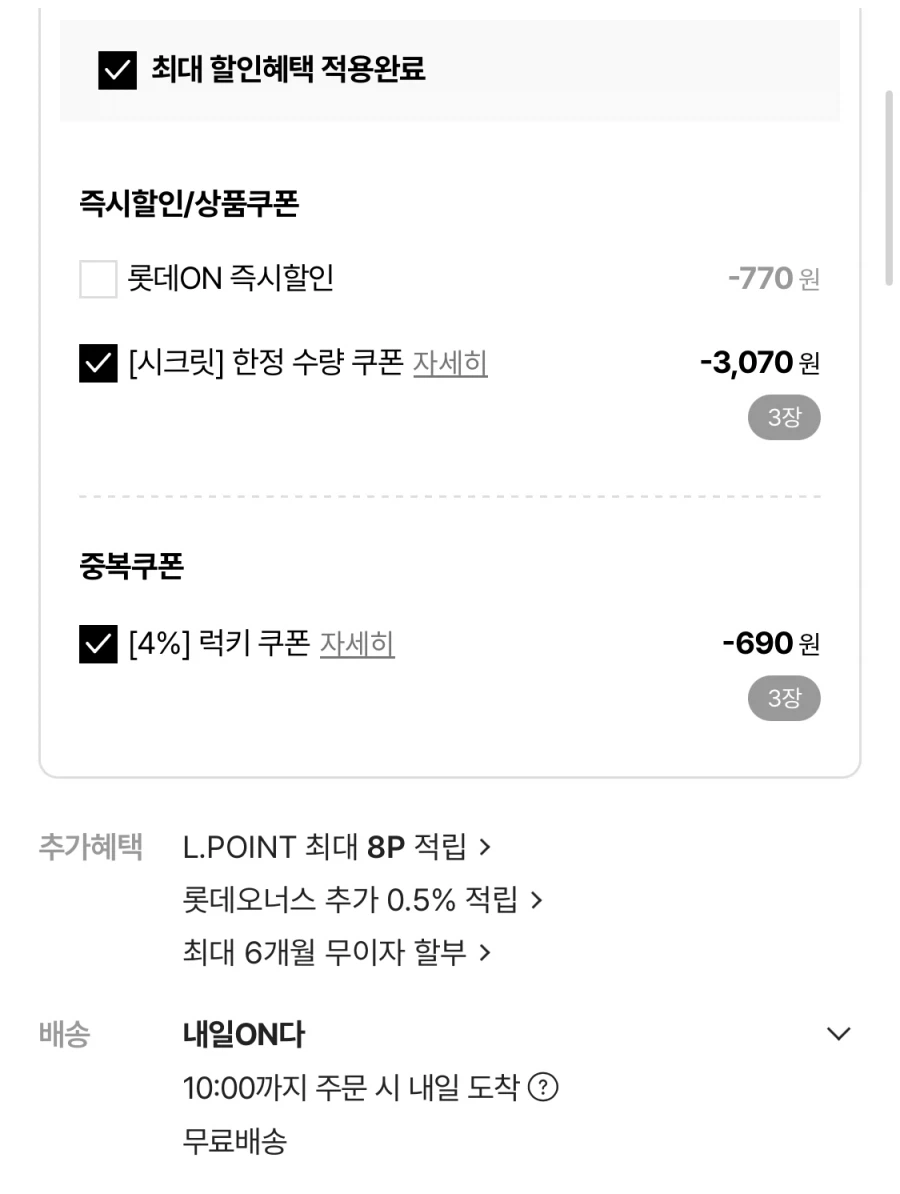
Task: Click the -770원 discount amount
Action: (x=774, y=279)
